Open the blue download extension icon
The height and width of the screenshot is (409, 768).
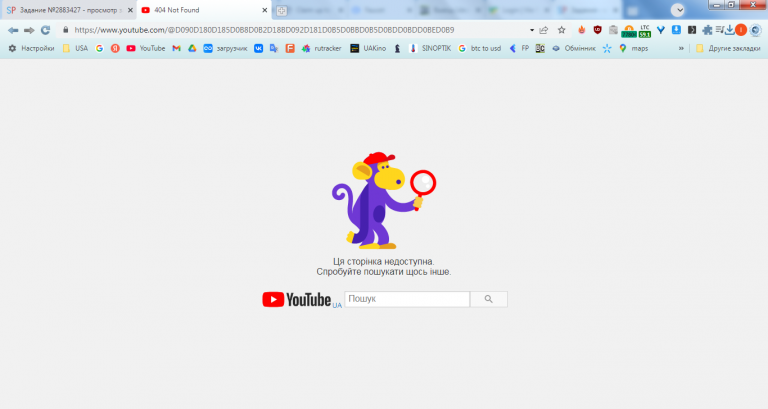point(676,30)
